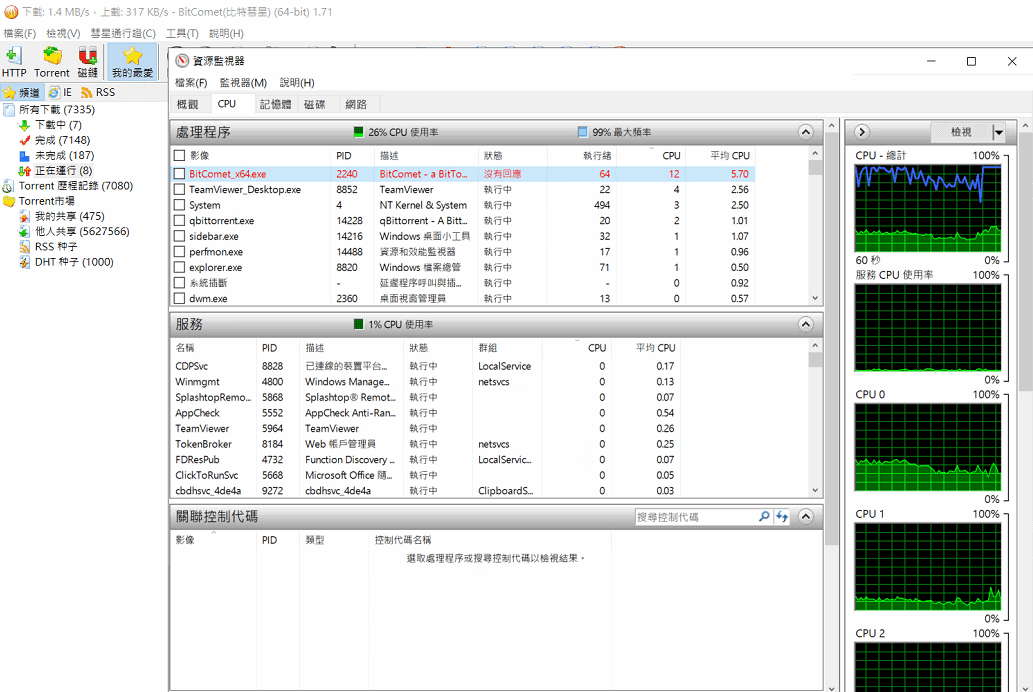Toggle the 影像 select-all header checkbox
The height and width of the screenshot is (692, 1033).
[180, 156]
